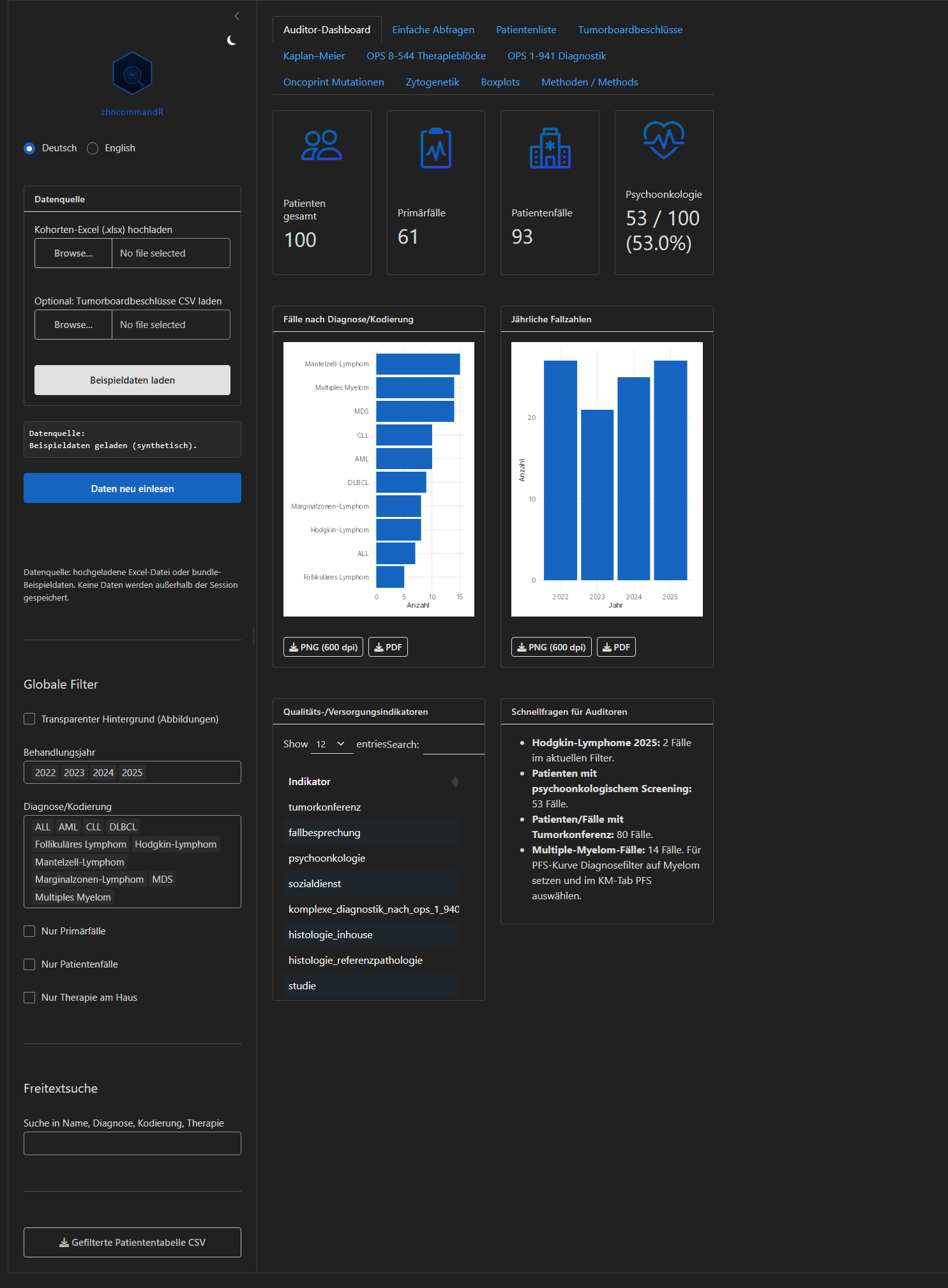948x1288 pixels.
Task: Click the Psychoonkologie heartbeat icon
Action: 664,140
